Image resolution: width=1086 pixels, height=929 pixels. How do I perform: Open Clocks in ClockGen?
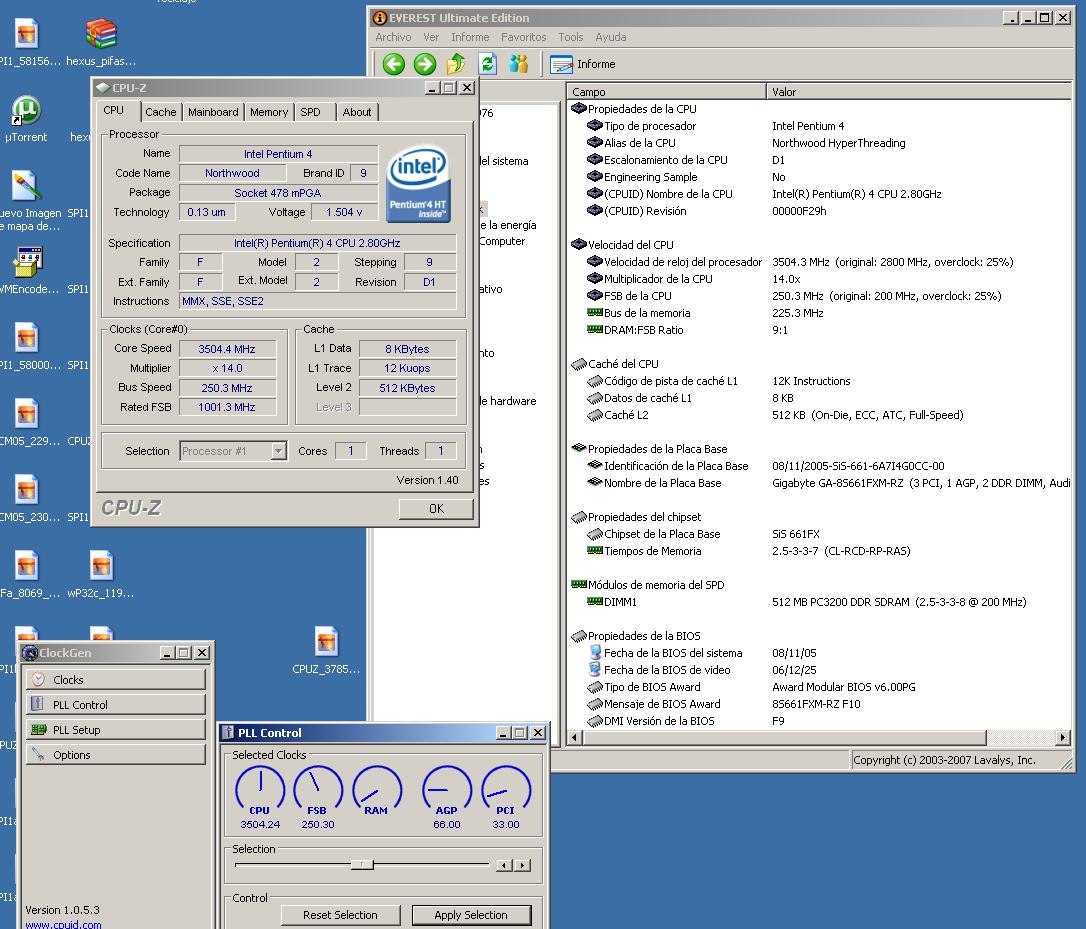(x=116, y=680)
